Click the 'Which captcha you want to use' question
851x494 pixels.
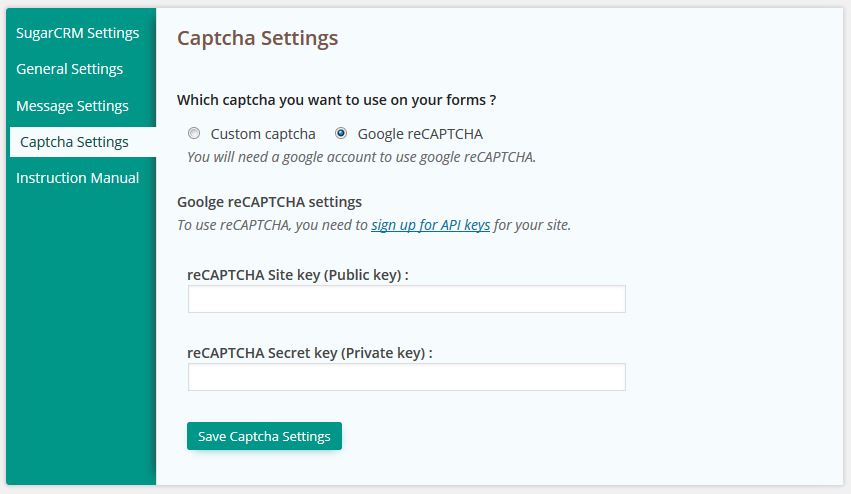336,100
